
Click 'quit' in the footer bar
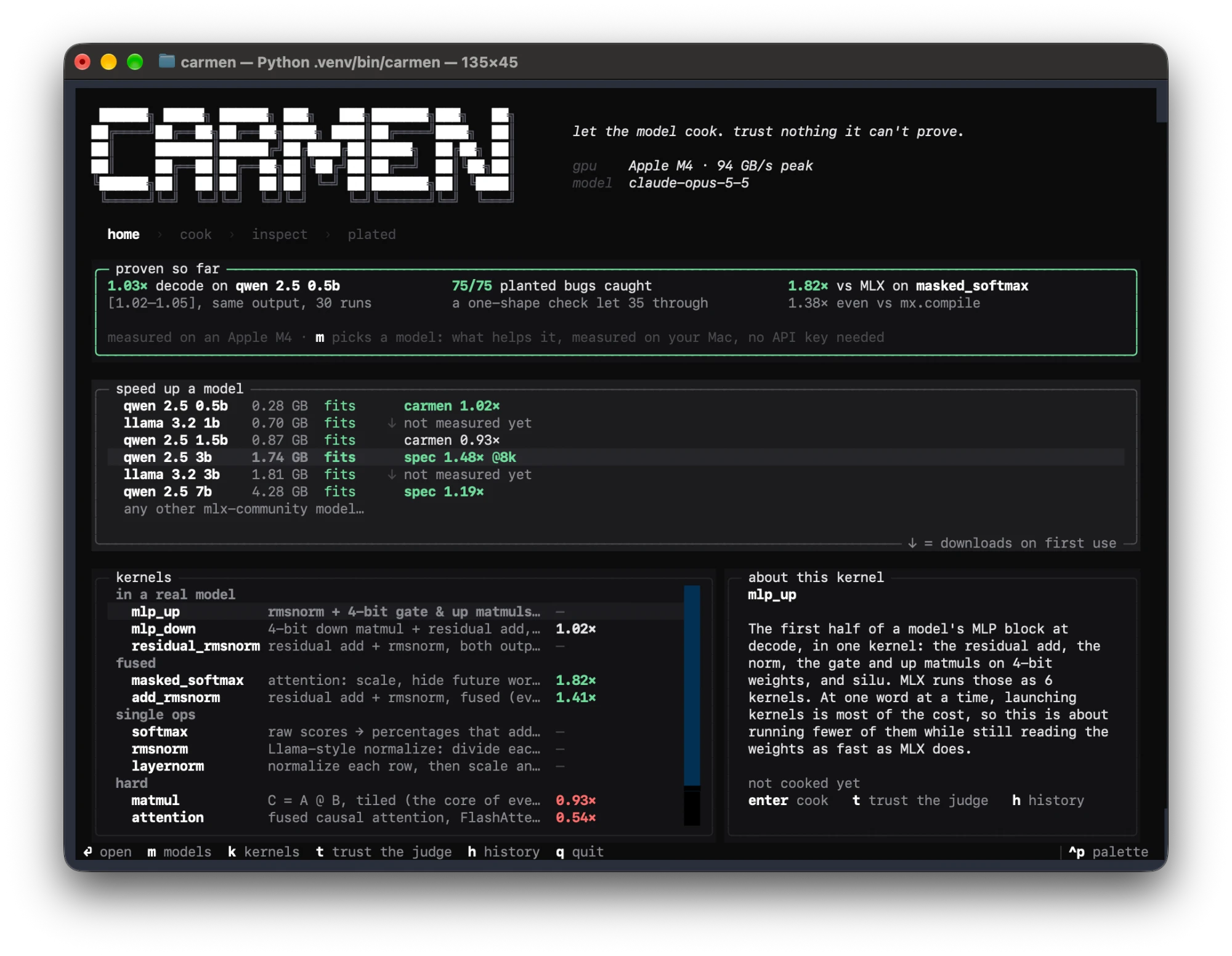coord(580,852)
